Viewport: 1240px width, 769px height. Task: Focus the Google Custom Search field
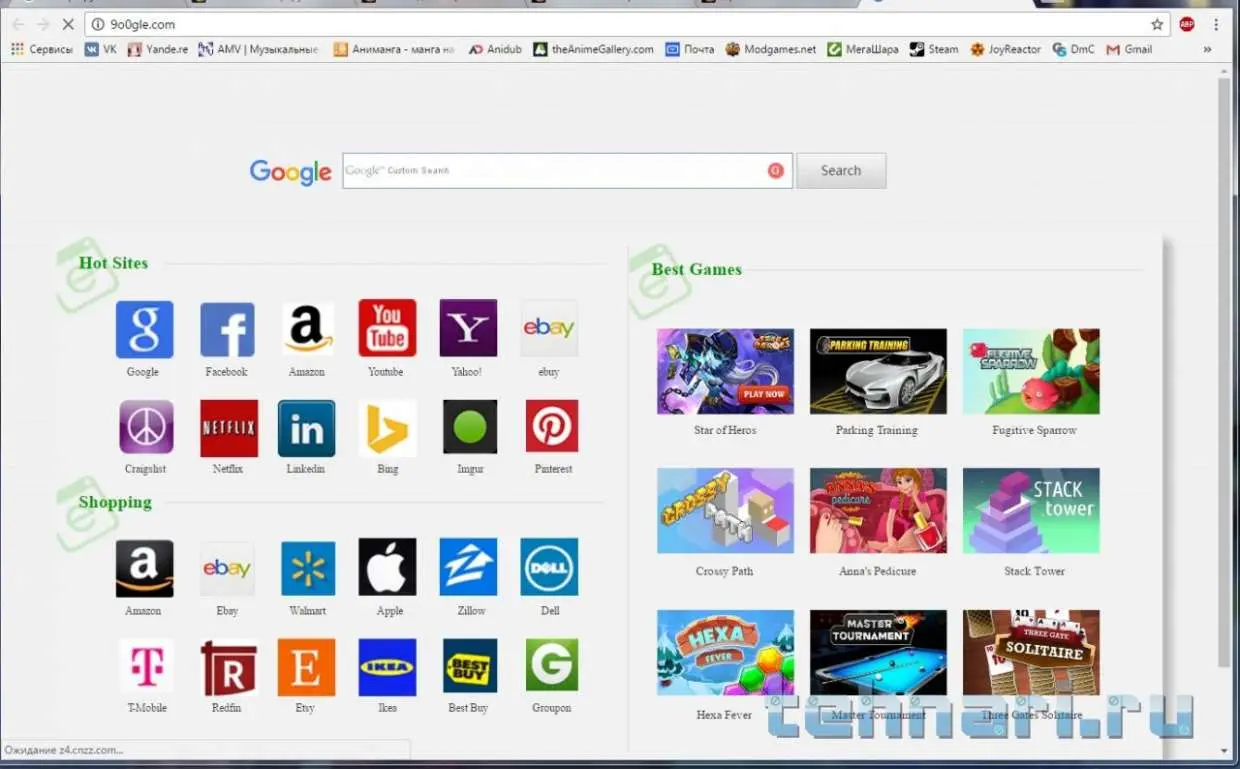[x=567, y=171]
